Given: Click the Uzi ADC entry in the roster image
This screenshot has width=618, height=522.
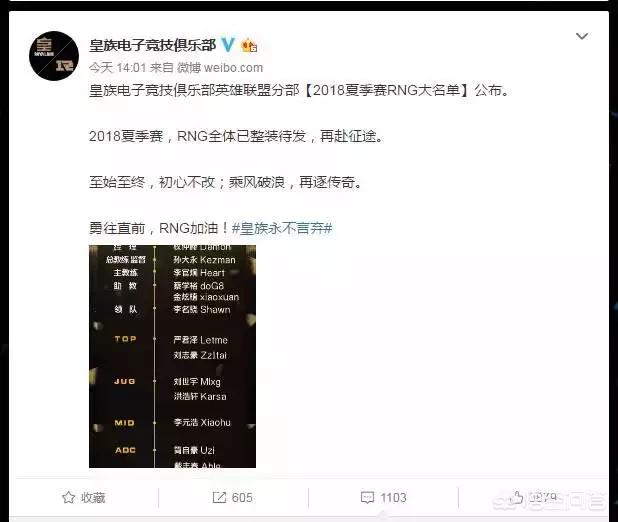Looking at the screenshot, I should tap(194, 450).
